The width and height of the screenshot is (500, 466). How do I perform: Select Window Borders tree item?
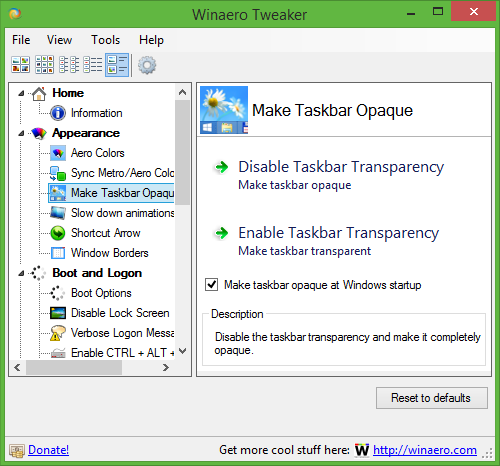(110, 253)
